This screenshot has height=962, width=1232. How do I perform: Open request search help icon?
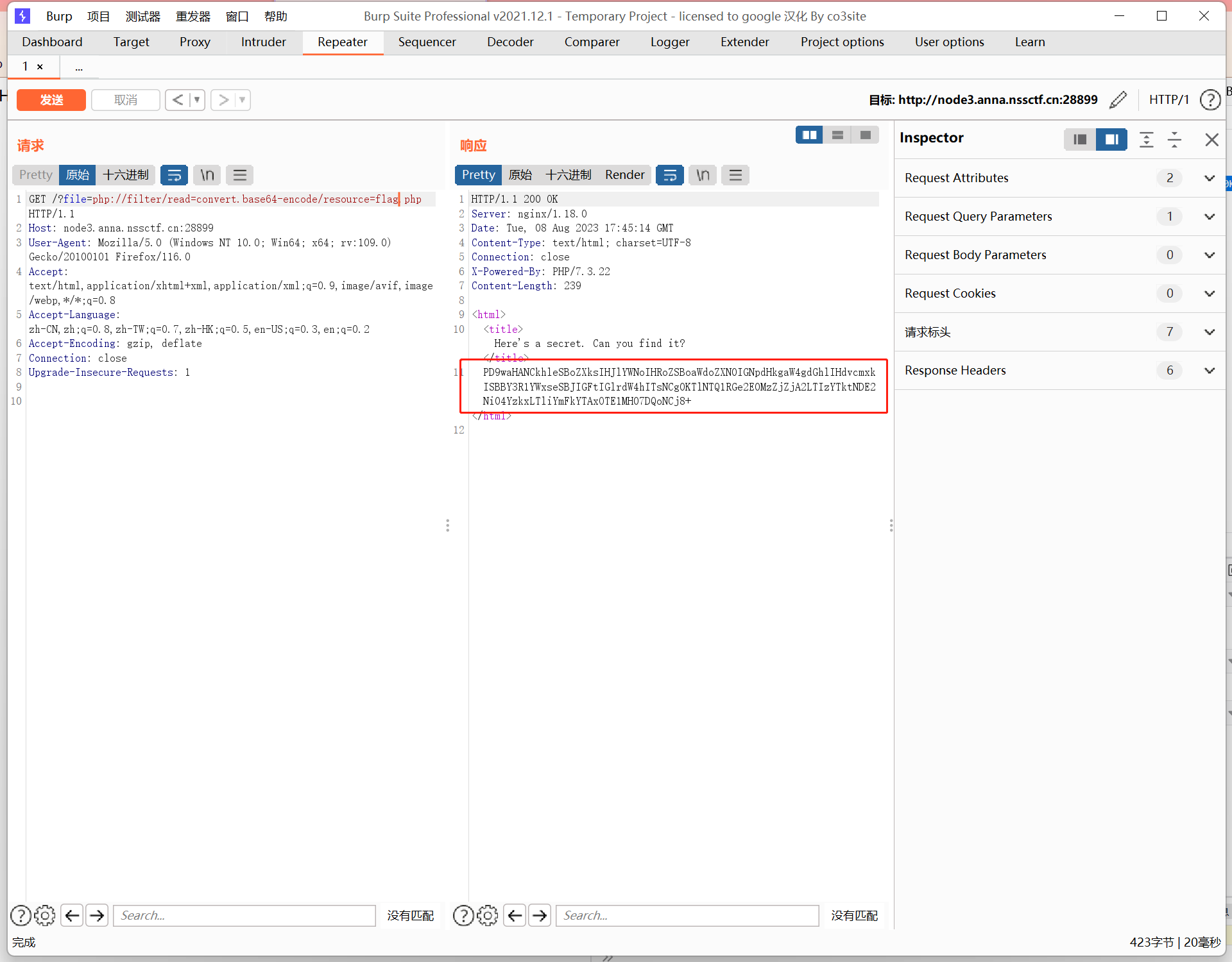click(21, 915)
